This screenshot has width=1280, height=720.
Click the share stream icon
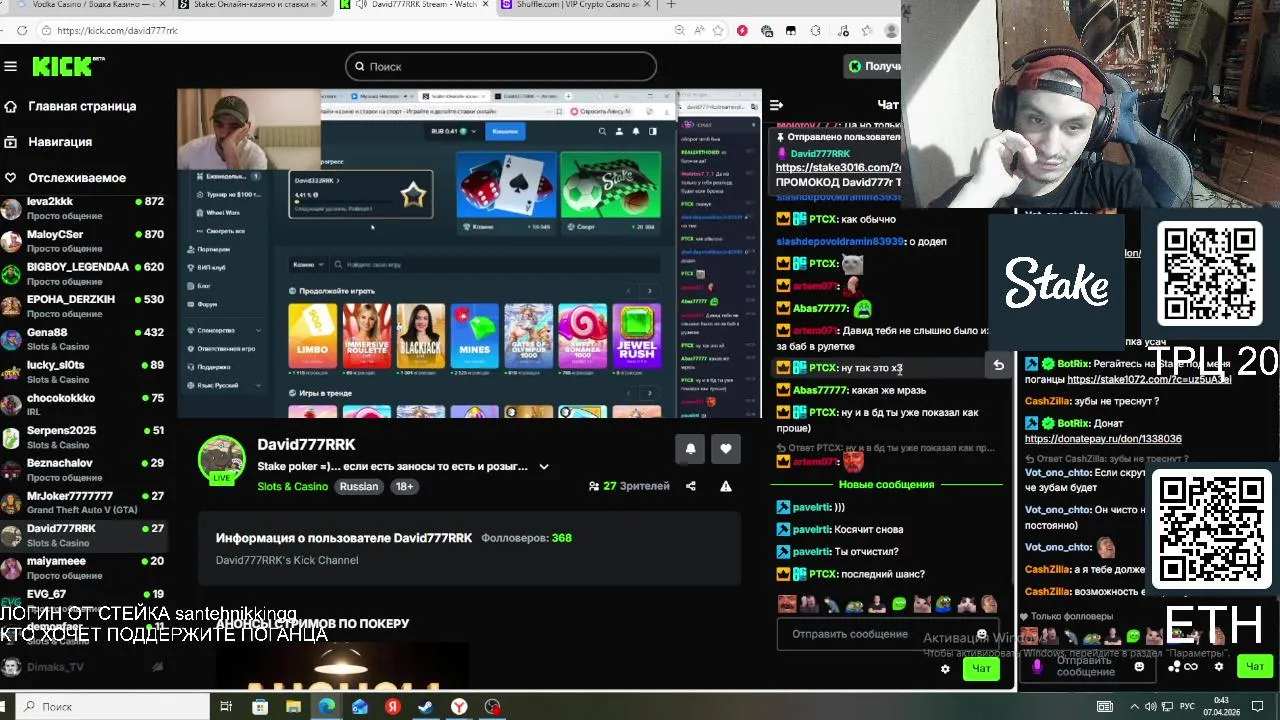coord(690,486)
